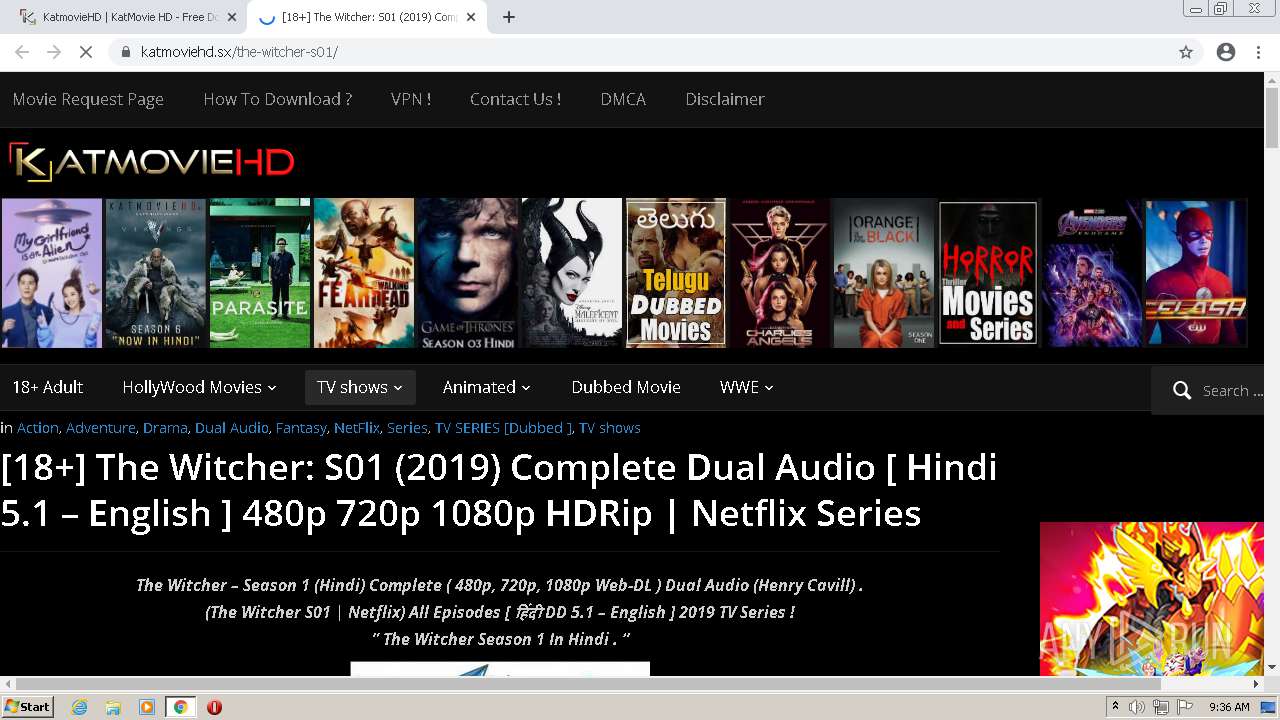
Task: Click the browser back arrow
Action: (x=22, y=52)
